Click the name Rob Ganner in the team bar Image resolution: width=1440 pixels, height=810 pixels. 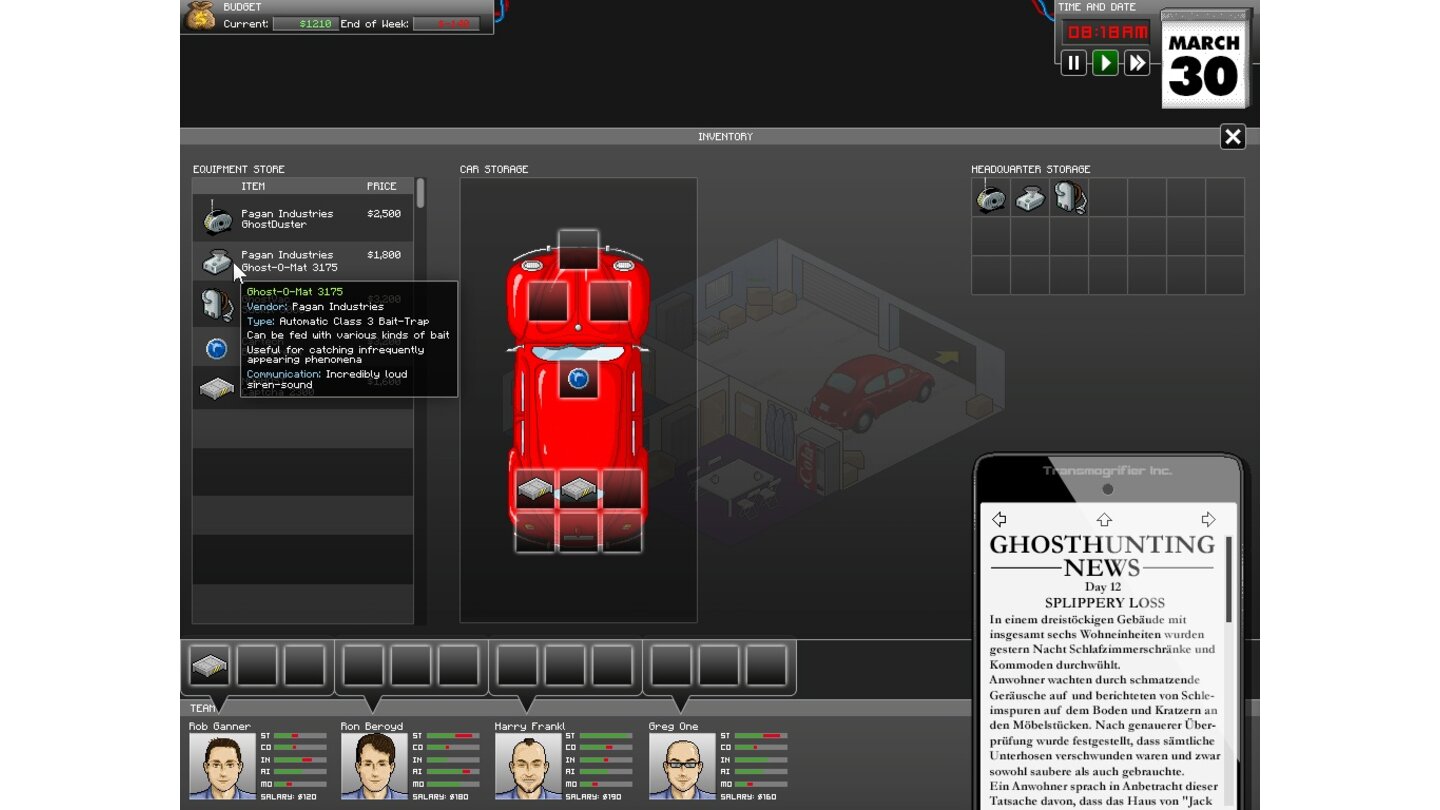(x=219, y=726)
